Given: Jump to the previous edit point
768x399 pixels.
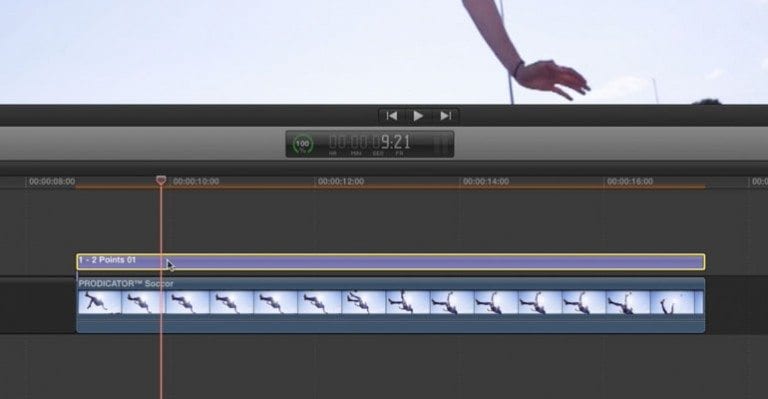Looking at the screenshot, I should (x=391, y=116).
